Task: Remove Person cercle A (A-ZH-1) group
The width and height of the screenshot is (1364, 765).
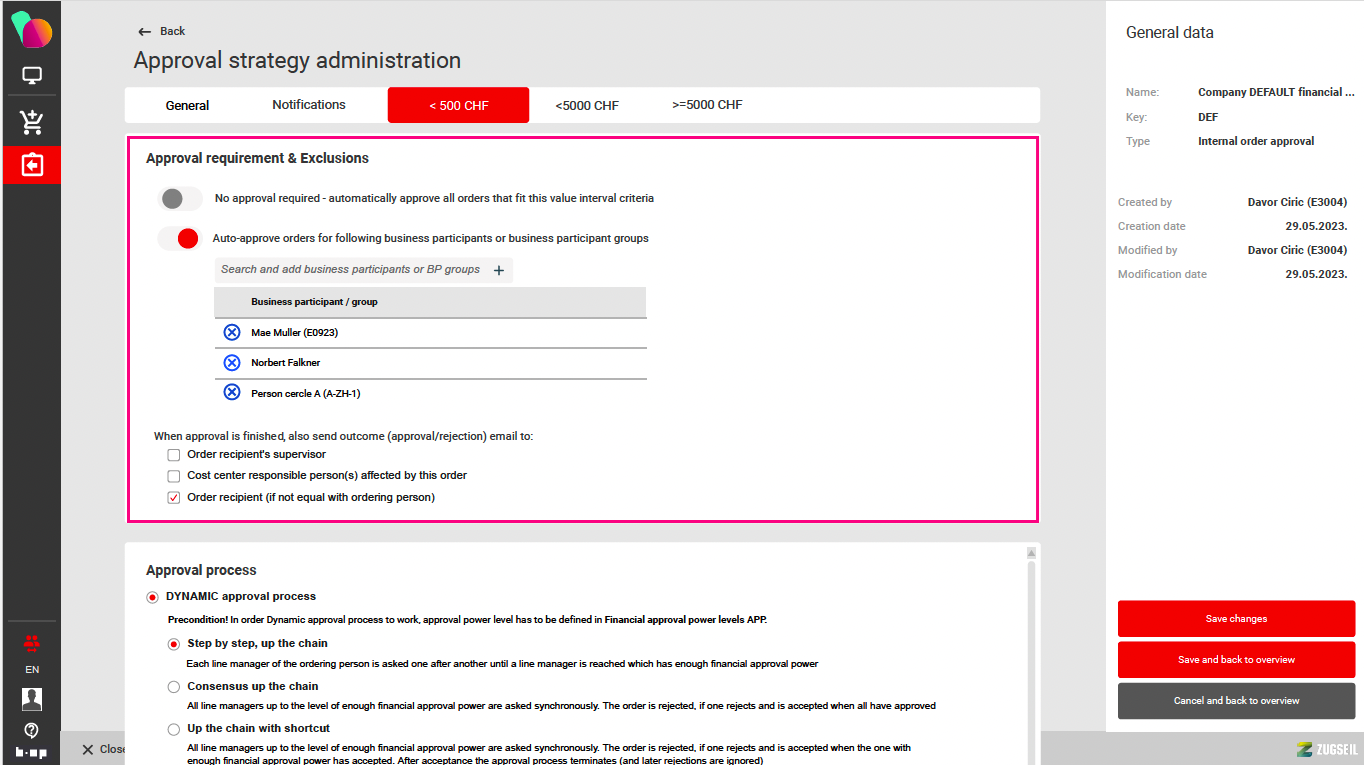Action: (x=232, y=393)
